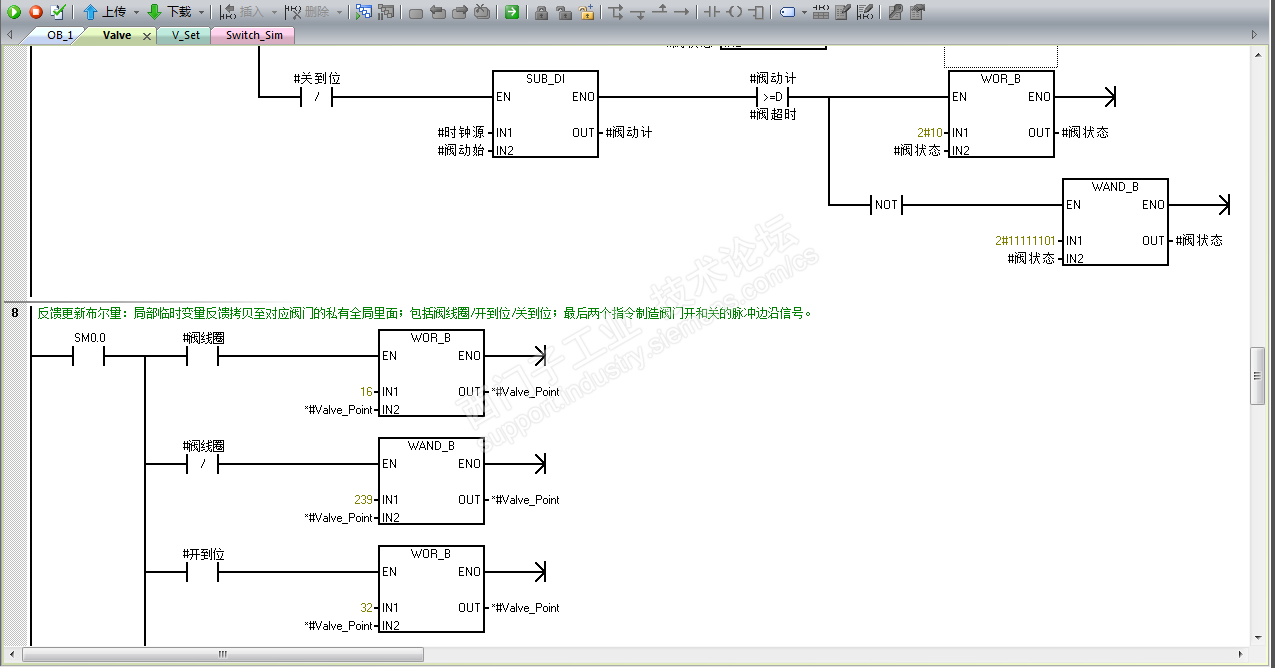Viewport: 1275px width, 668px height.
Task: Open POU properties icon at toolbar end
Action: (917, 12)
